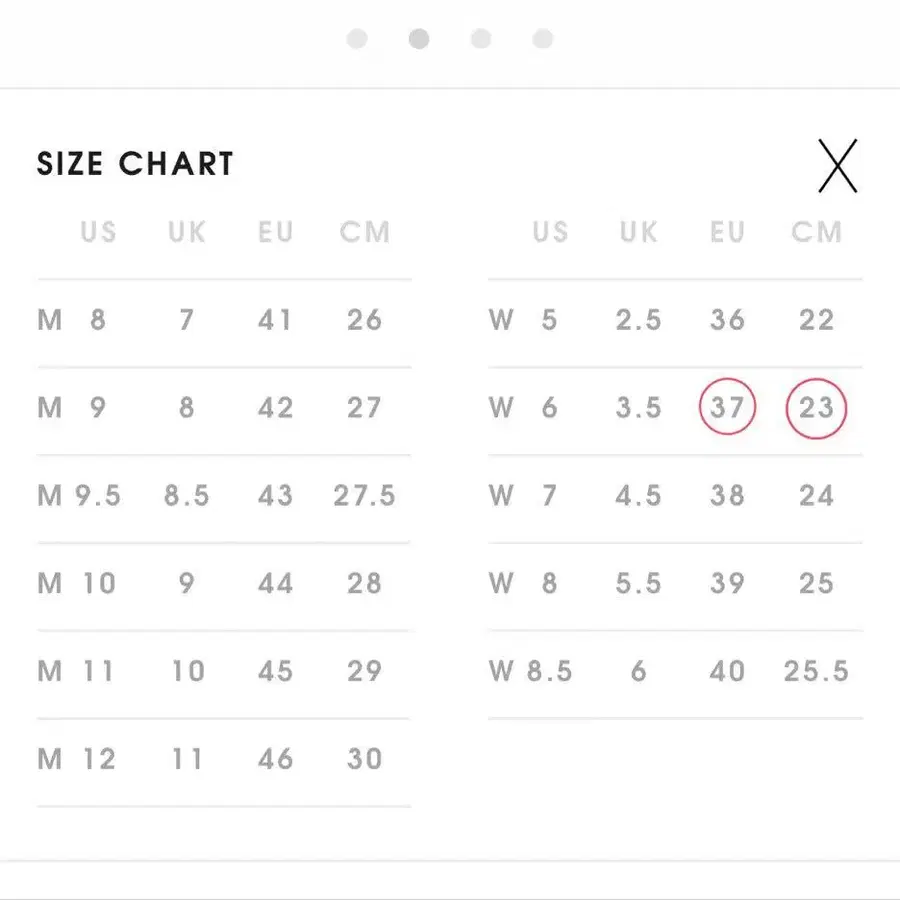The height and width of the screenshot is (900, 900).
Task: Select the second carousel page dot
Action: (x=419, y=39)
